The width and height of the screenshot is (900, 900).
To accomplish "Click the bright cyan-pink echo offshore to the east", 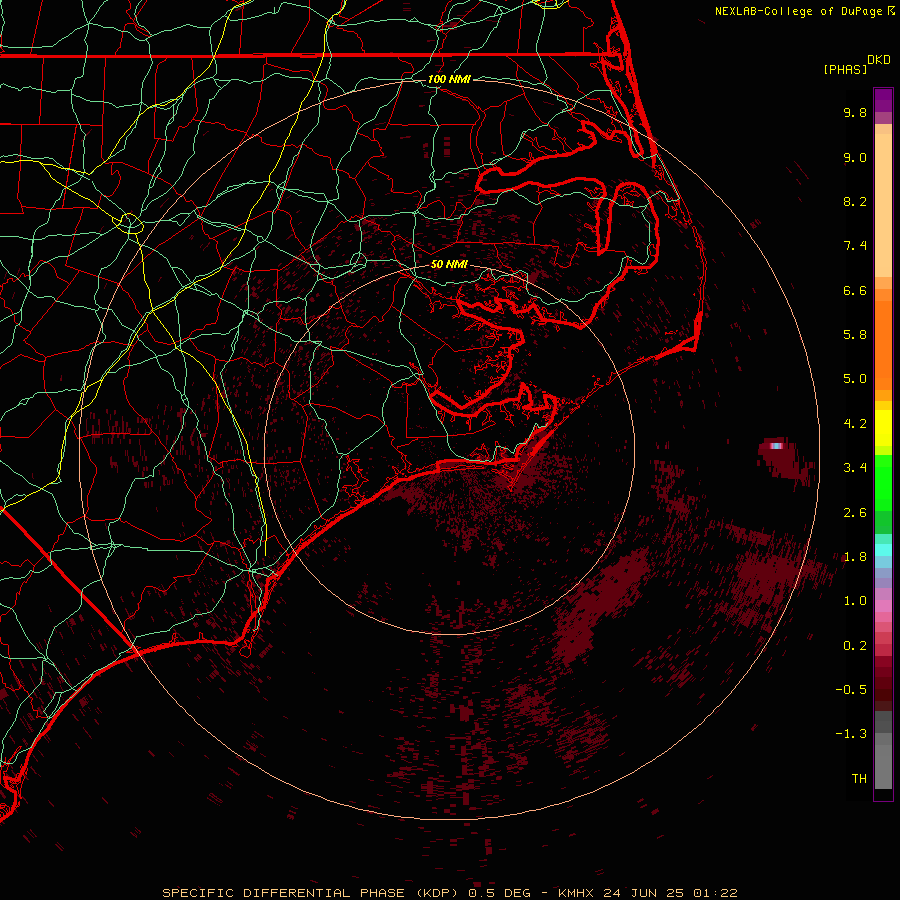I will [776, 446].
